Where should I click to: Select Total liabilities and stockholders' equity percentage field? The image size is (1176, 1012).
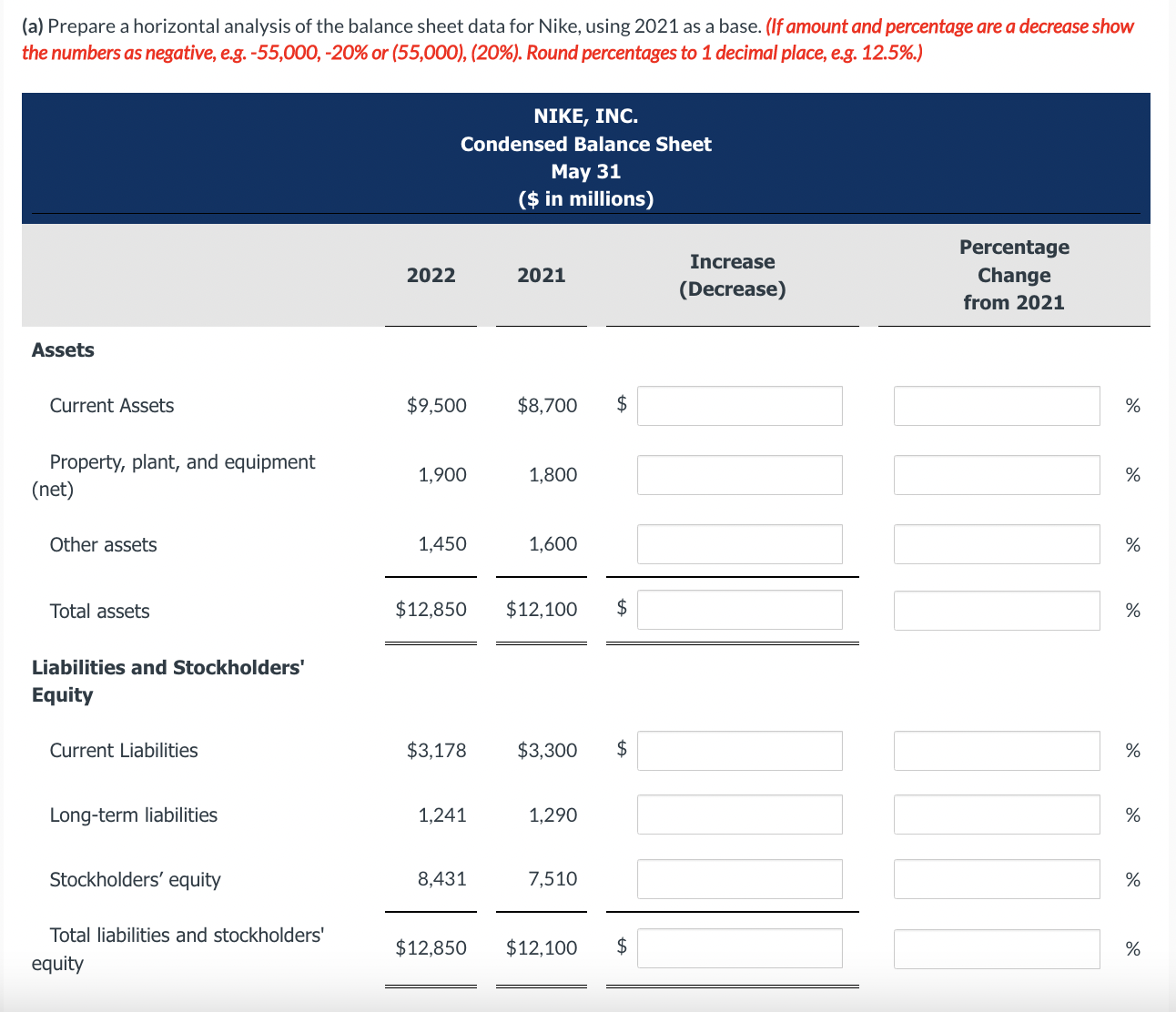[x=997, y=948]
